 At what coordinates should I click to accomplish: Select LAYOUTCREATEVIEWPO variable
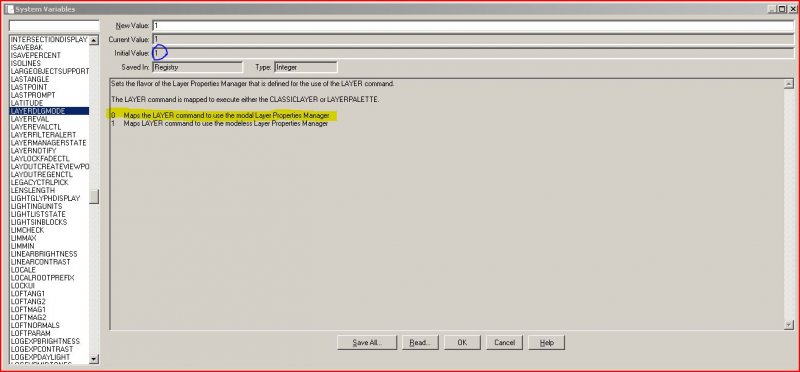[x=49, y=166]
